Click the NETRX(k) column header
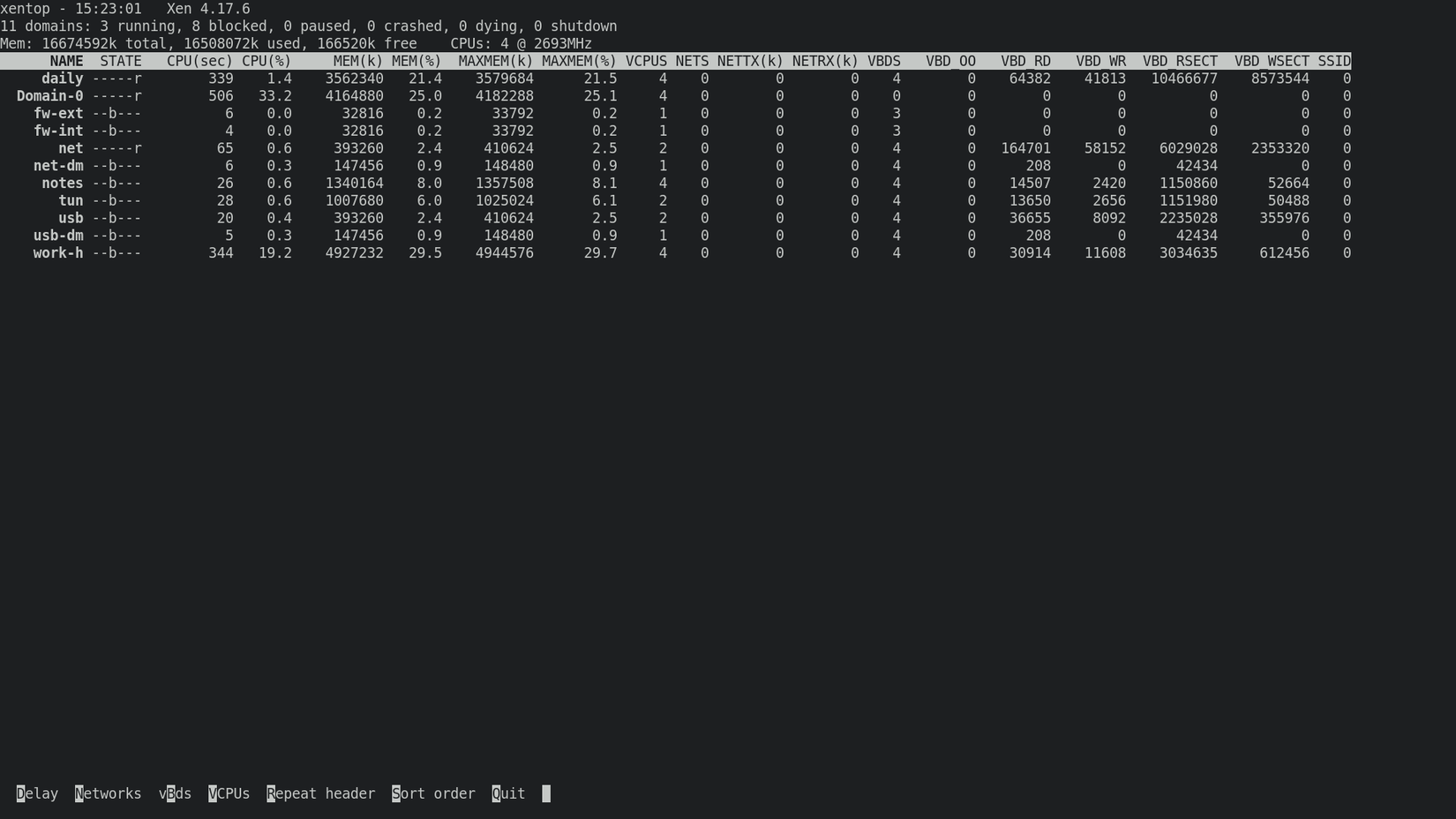The height and width of the screenshot is (819, 1456). point(825,61)
